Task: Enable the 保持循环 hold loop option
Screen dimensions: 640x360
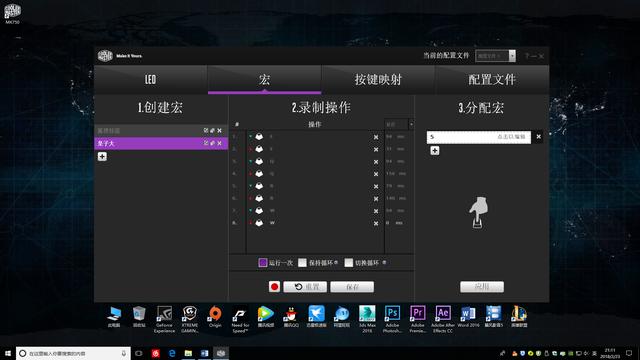Action: pos(302,262)
